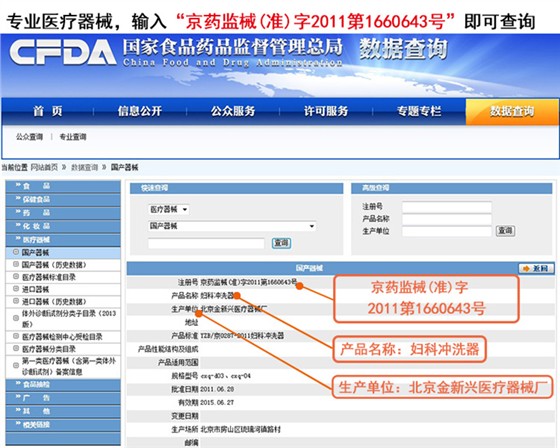This screenshot has width=560, height=448.
Task: Select the 国产器械 sidebar item
Action: click(63, 253)
